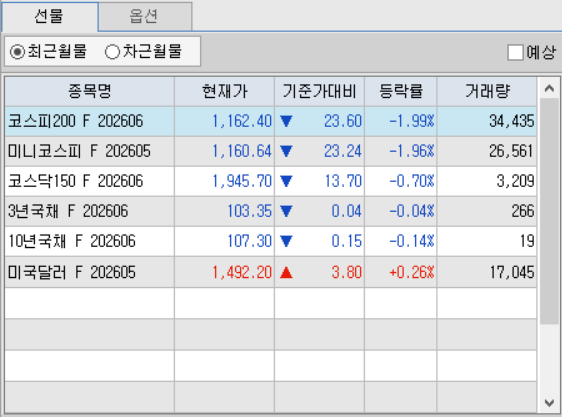Click the change rate -1.99%
Image resolution: width=562 pixels, height=417 pixels.
(x=412, y=121)
